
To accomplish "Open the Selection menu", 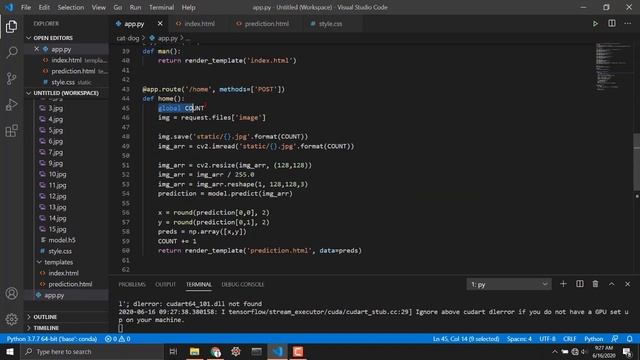I will [x=71, y=7].
